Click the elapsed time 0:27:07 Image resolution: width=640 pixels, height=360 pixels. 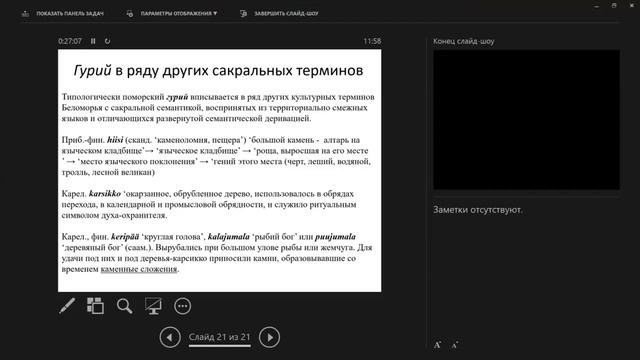(70, 41)
